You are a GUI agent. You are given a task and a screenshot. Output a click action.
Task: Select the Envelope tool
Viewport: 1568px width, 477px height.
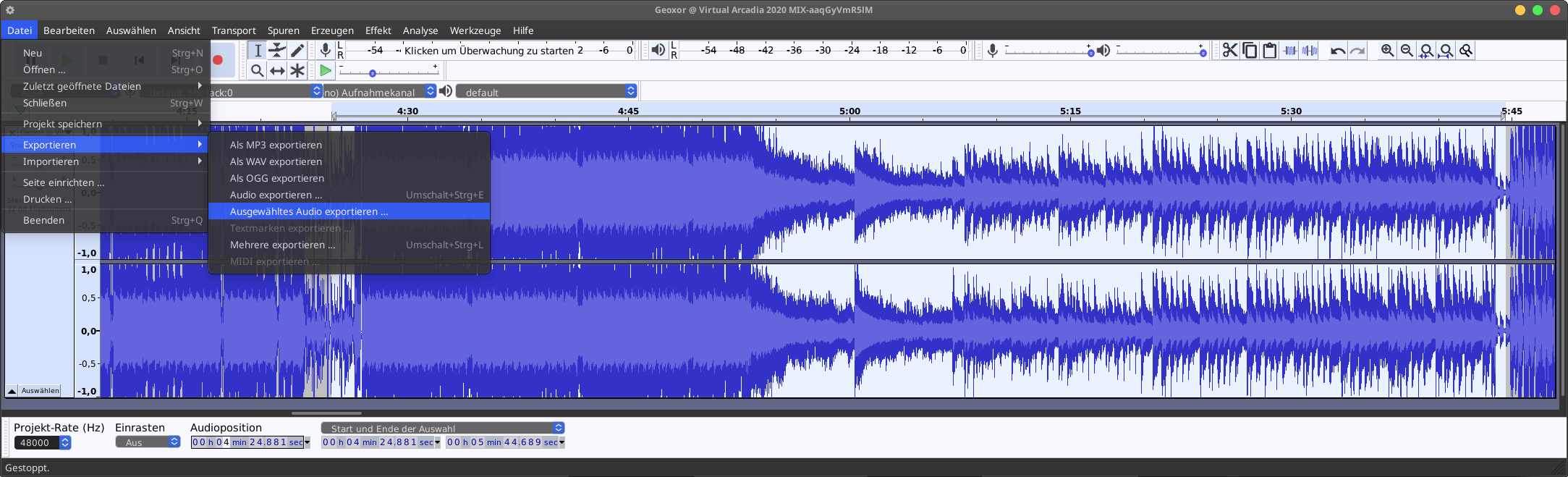(x=277, y=50)
